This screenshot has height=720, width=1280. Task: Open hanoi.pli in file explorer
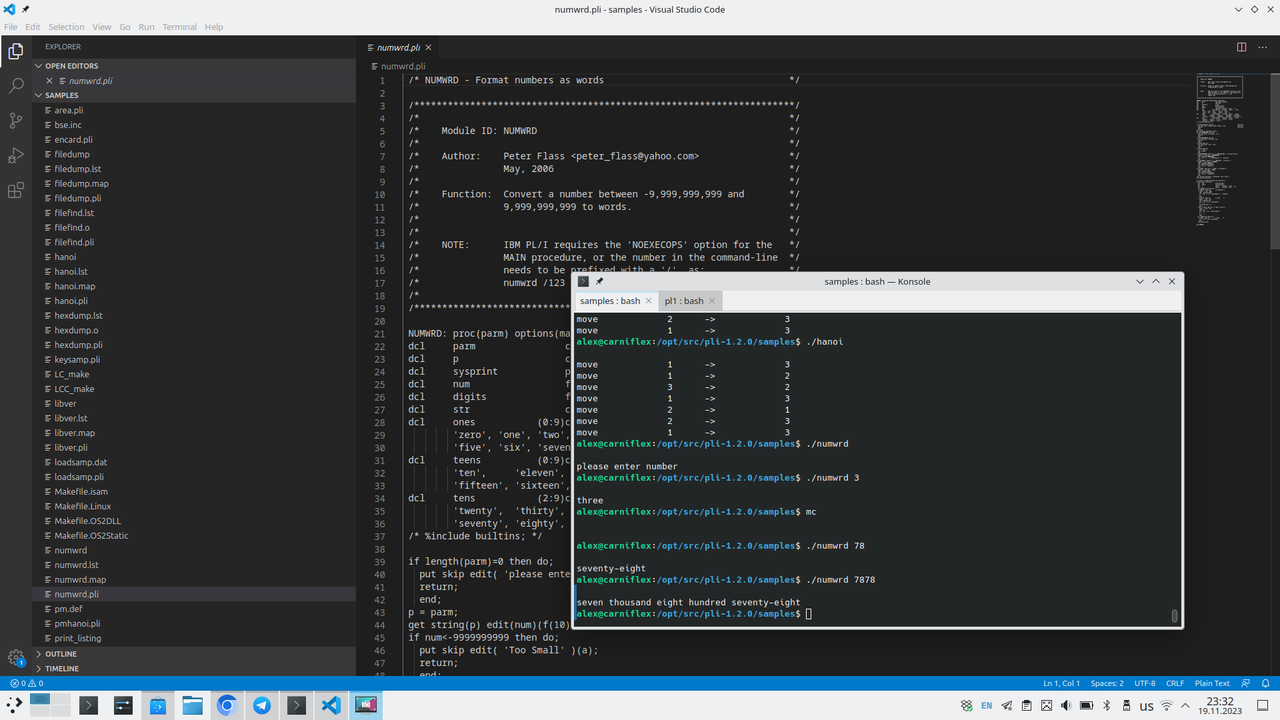pyautogui.click(x=195, y=301)
